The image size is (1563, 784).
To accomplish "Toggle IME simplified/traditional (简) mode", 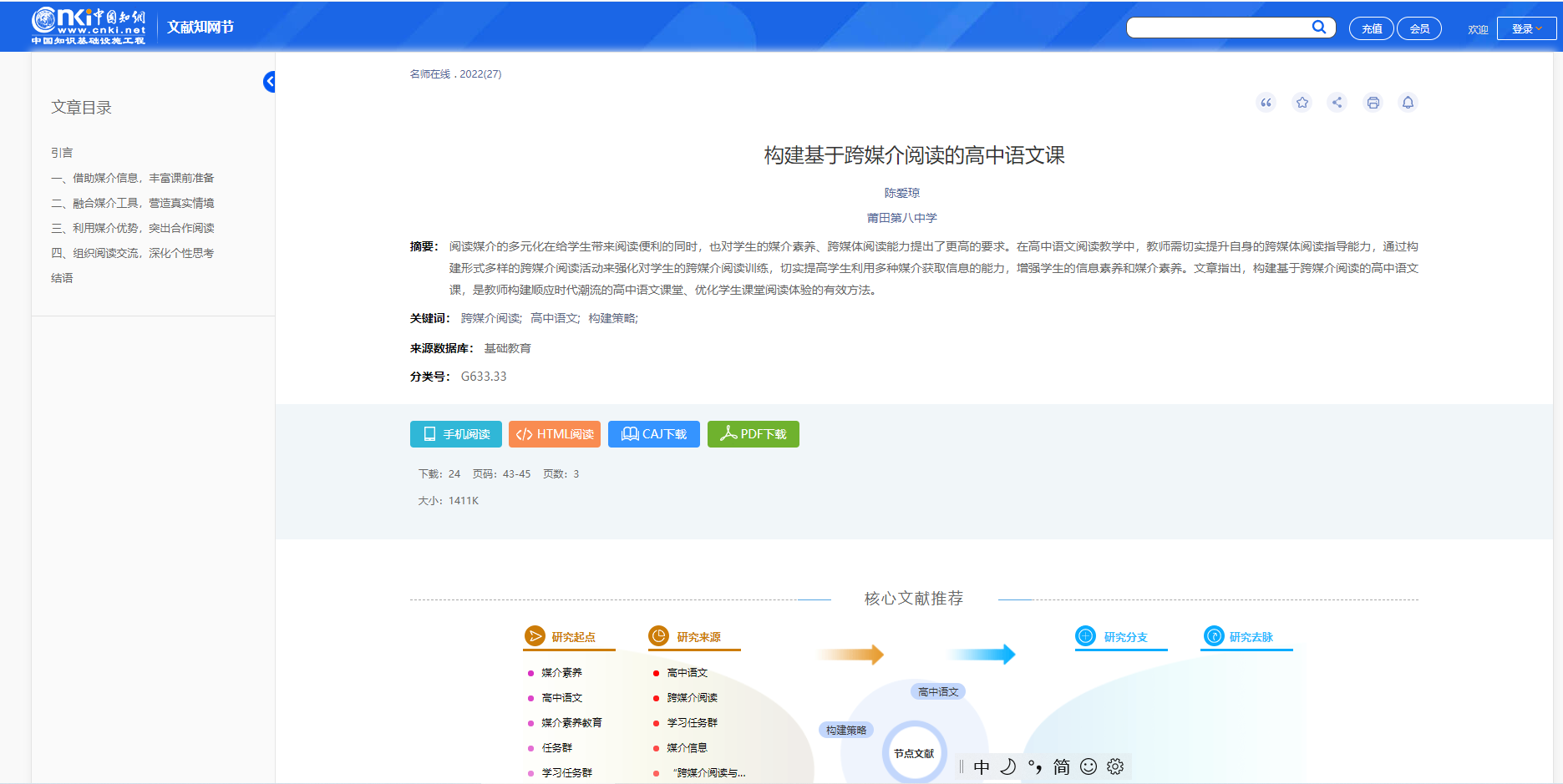I will pos(1062,766).
